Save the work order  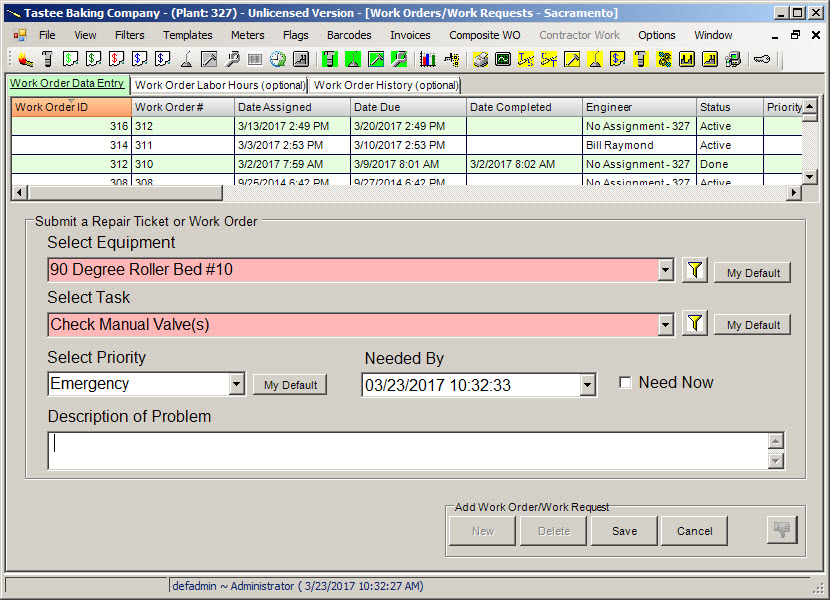point(624,531)
